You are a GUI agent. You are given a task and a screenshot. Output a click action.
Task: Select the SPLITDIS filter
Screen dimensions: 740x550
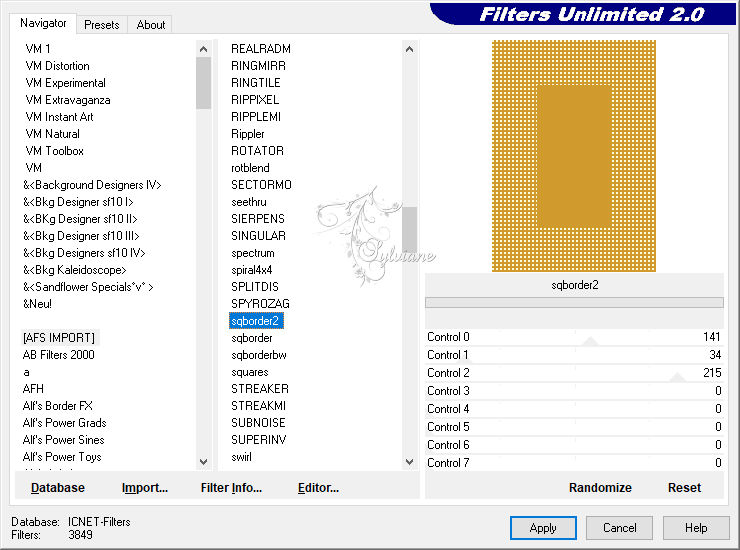[x=255, y=287]
